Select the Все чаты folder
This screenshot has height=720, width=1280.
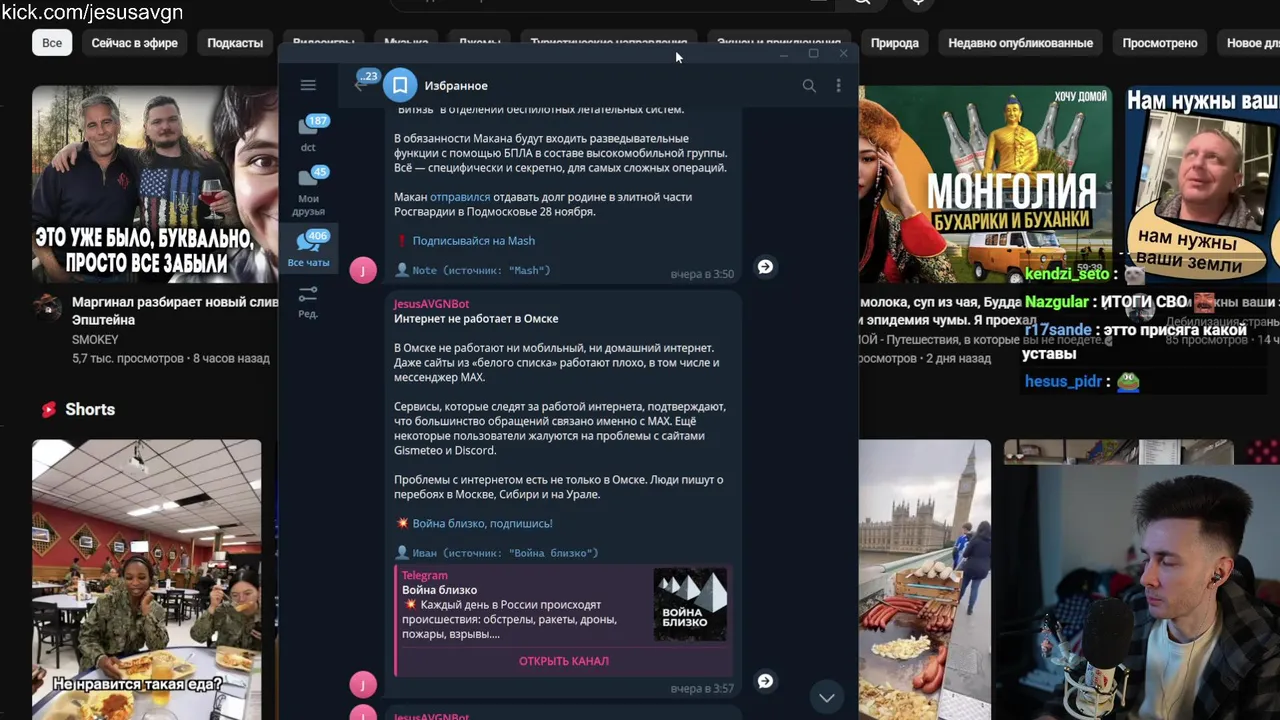pos(308,249)
